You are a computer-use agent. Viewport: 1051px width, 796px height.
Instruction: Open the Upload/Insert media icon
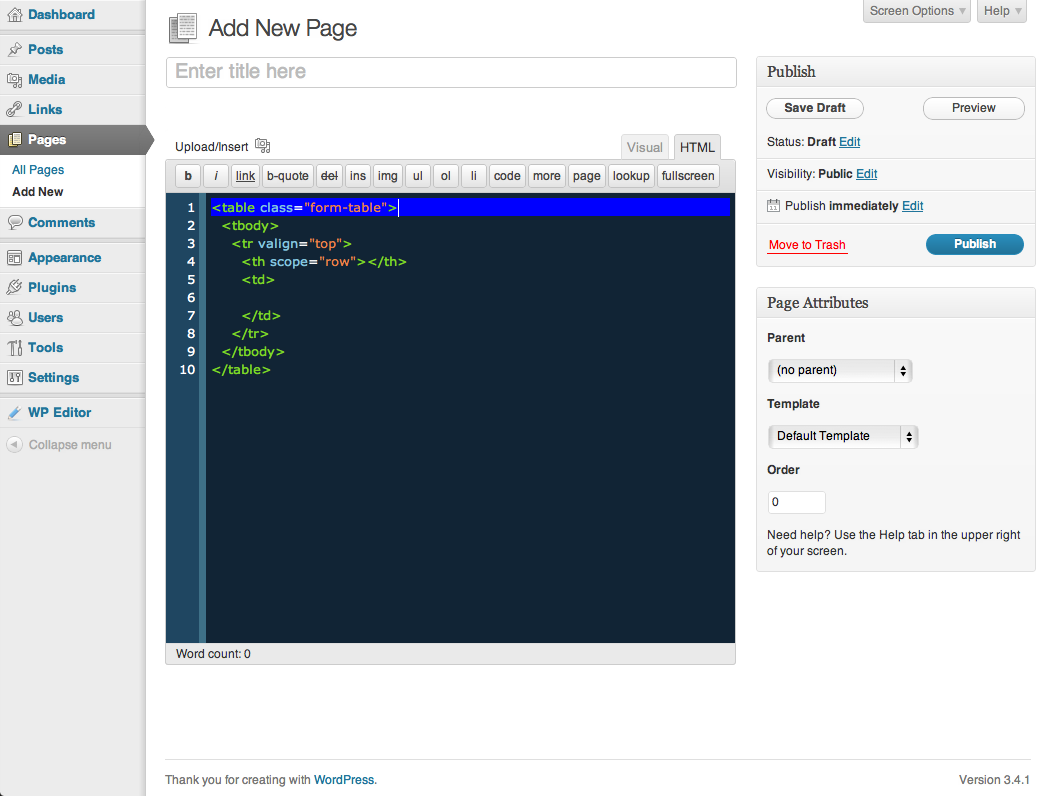[x=262, y=145]
